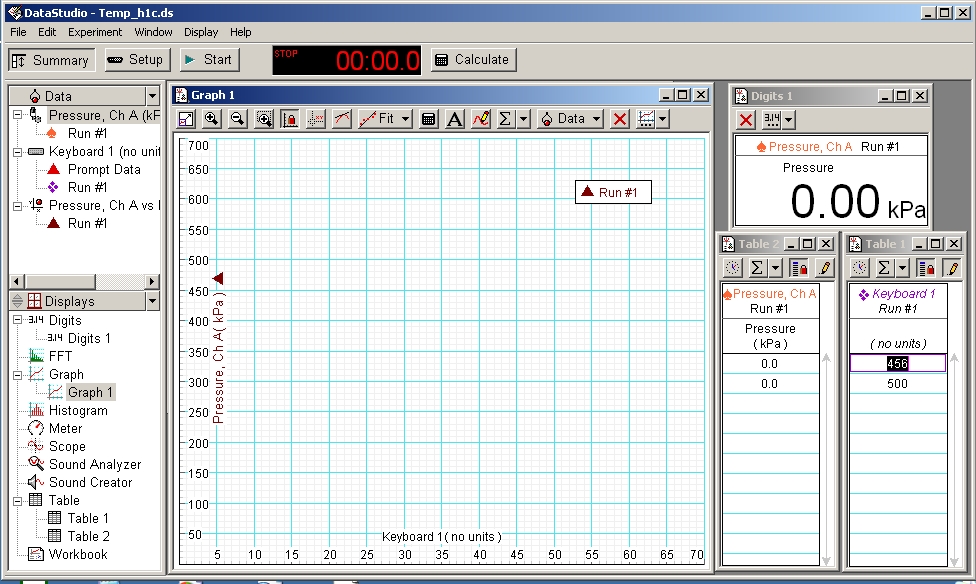Click Scale to Fit icon in Graph toolbar
Screen dimensions: 976x584
point(186,119)
